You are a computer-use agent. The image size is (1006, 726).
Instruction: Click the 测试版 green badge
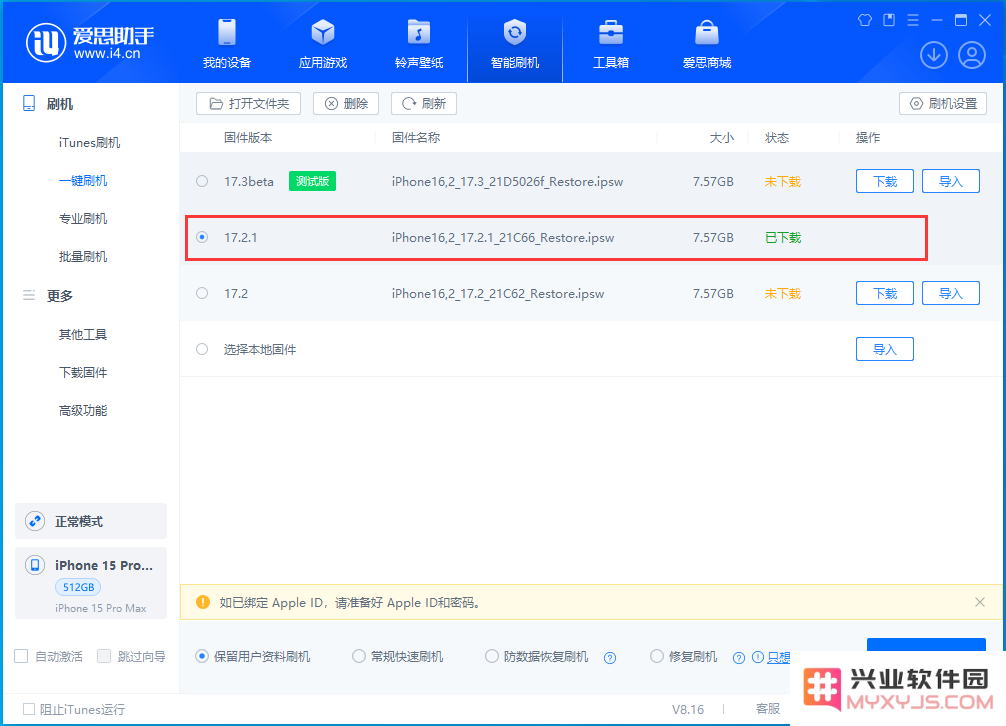(x=312, y=182)
